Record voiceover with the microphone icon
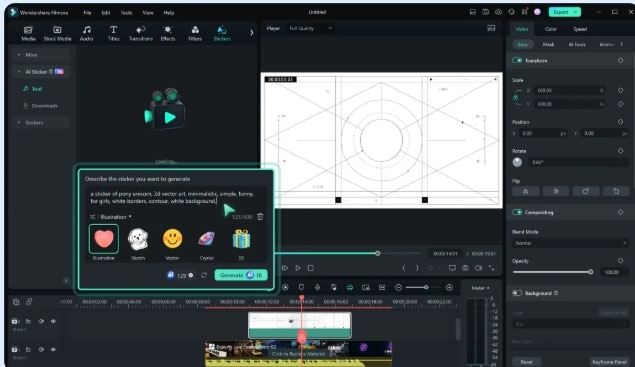Viewport: 635px width, 367px height. click(318, 287)
